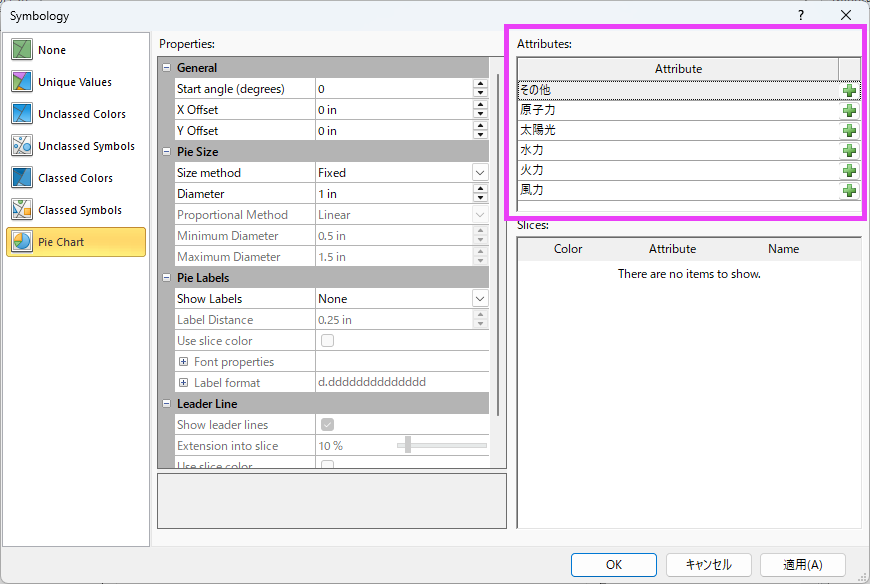Image resolution: width=870 pixels, height=584 pixels.
Task: Click green plus icon beside その他
Action: tap(849, 90)
